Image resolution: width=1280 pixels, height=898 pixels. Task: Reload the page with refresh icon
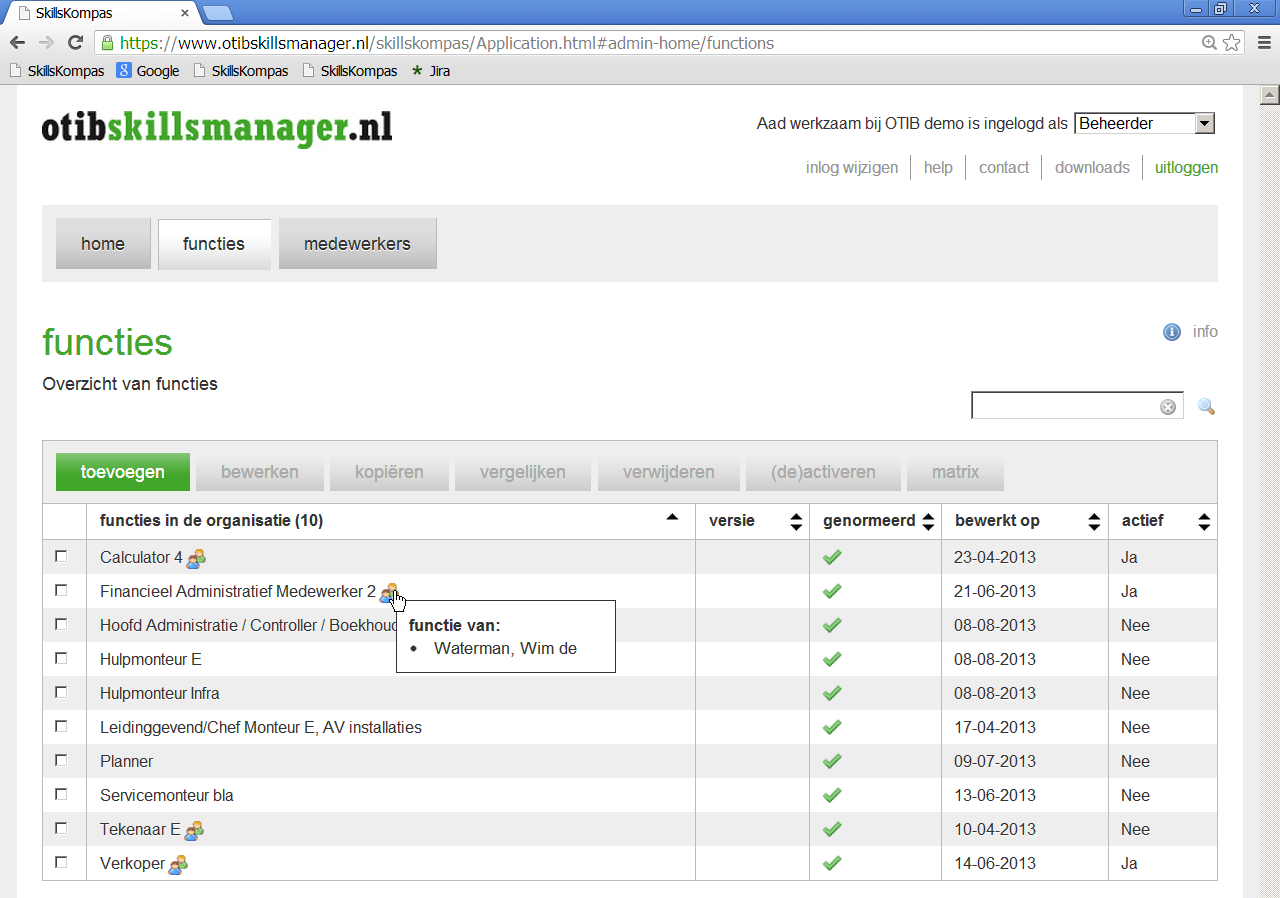pos(75,43)
